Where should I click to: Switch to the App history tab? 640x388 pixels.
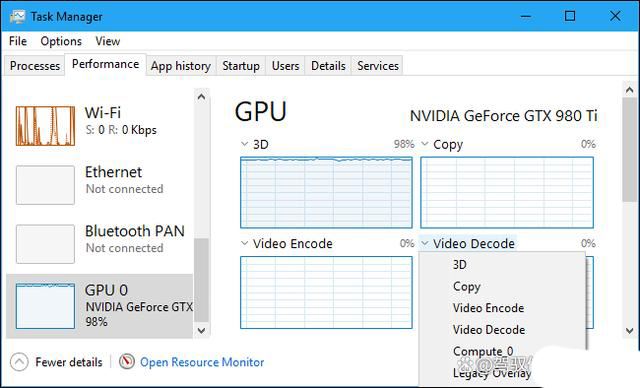[181, 66]
